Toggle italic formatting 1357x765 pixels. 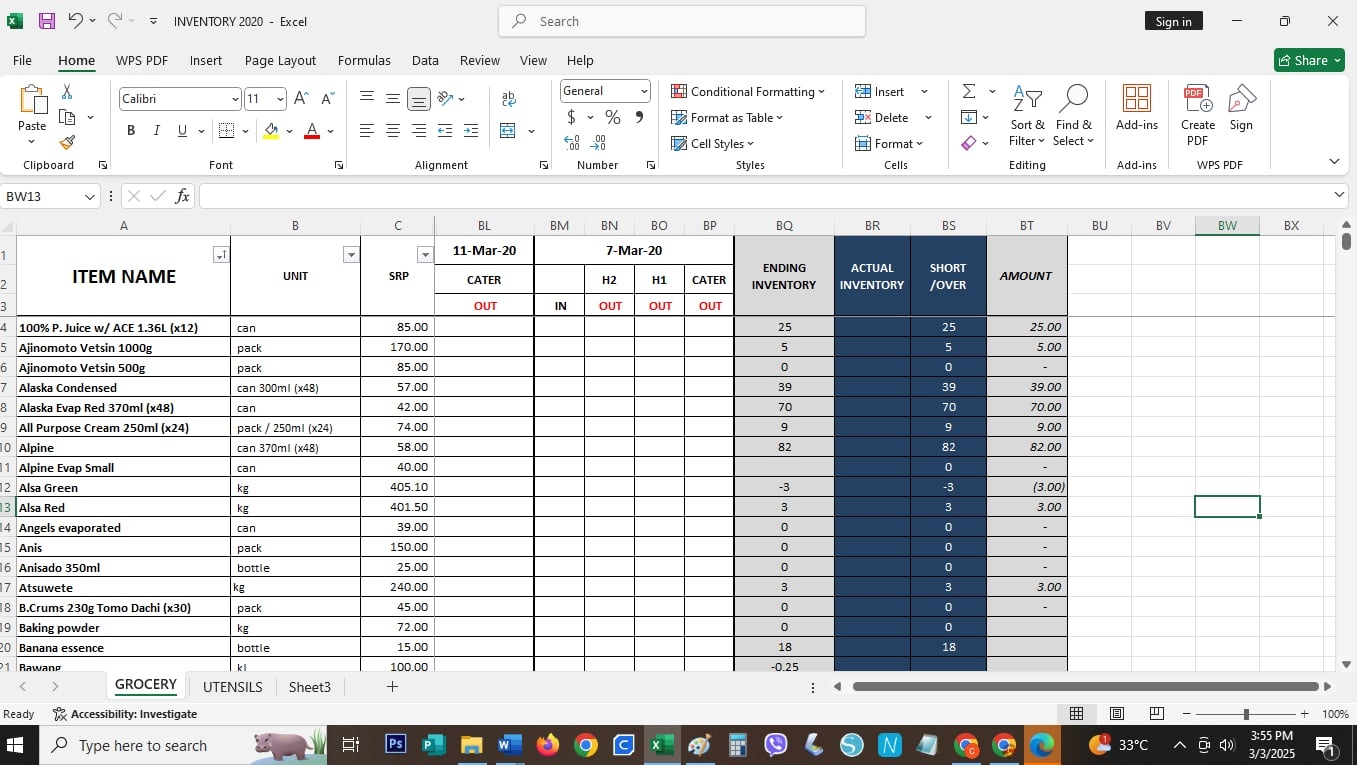click(156, 131)
